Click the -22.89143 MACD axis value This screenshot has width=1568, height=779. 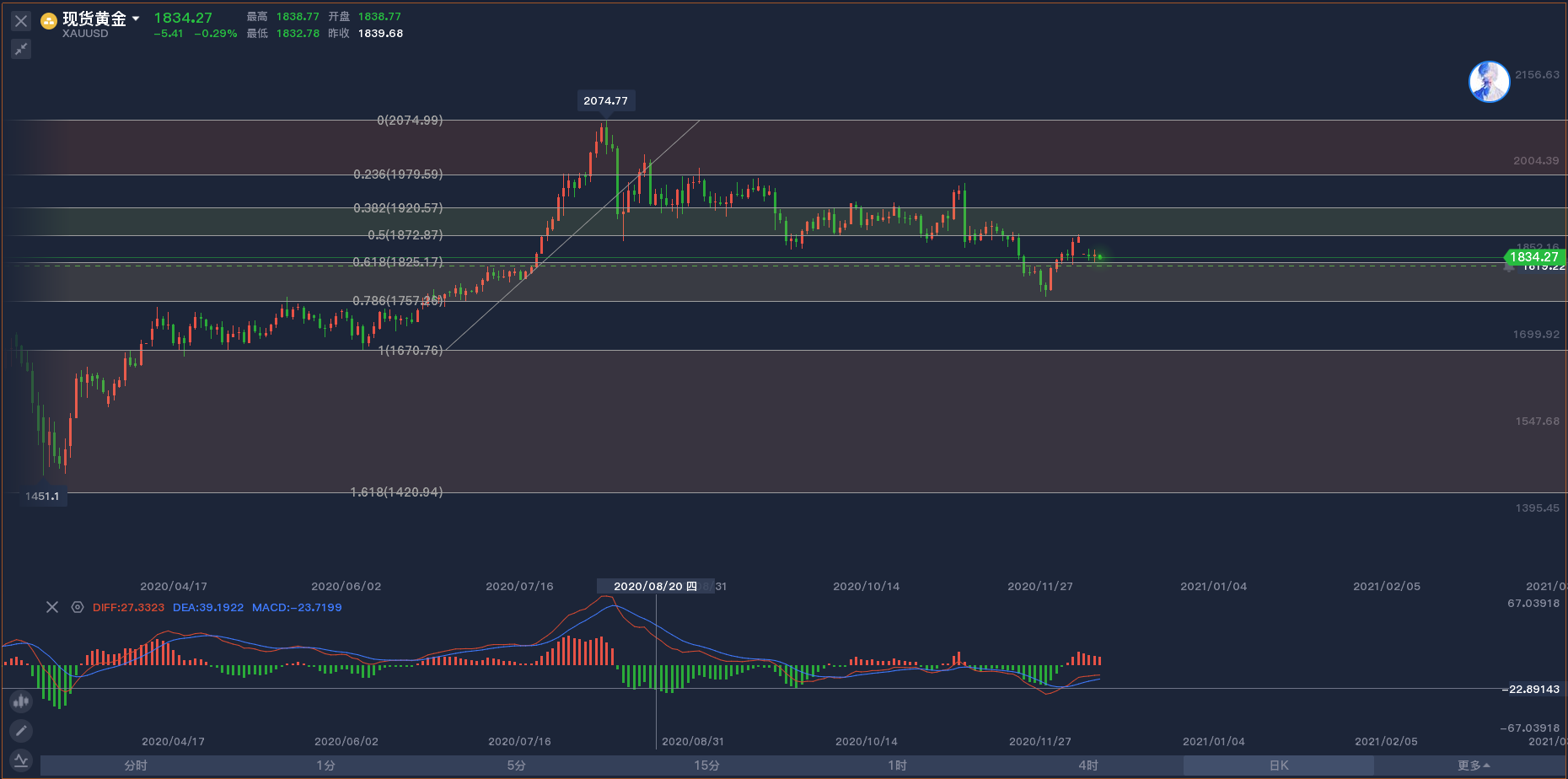click(1531, 690)
